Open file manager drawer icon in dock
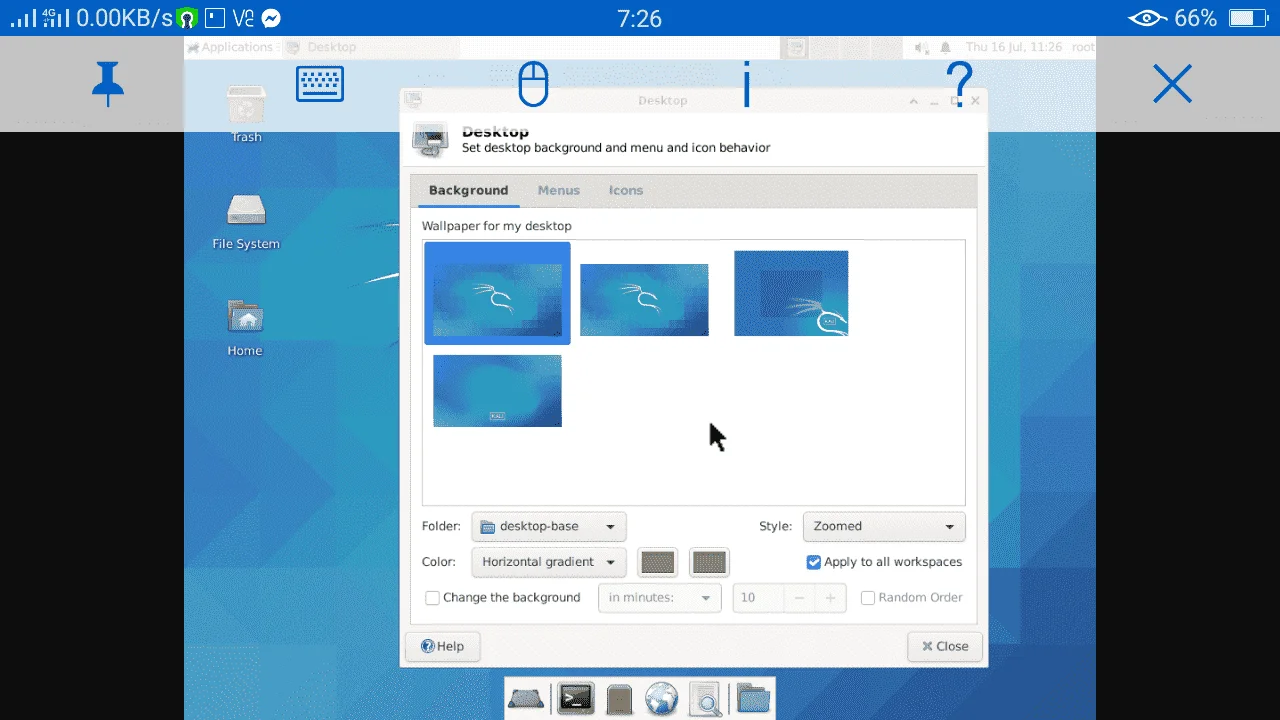The width and height of the screenshot is (1280, 720). click(619, 699)
